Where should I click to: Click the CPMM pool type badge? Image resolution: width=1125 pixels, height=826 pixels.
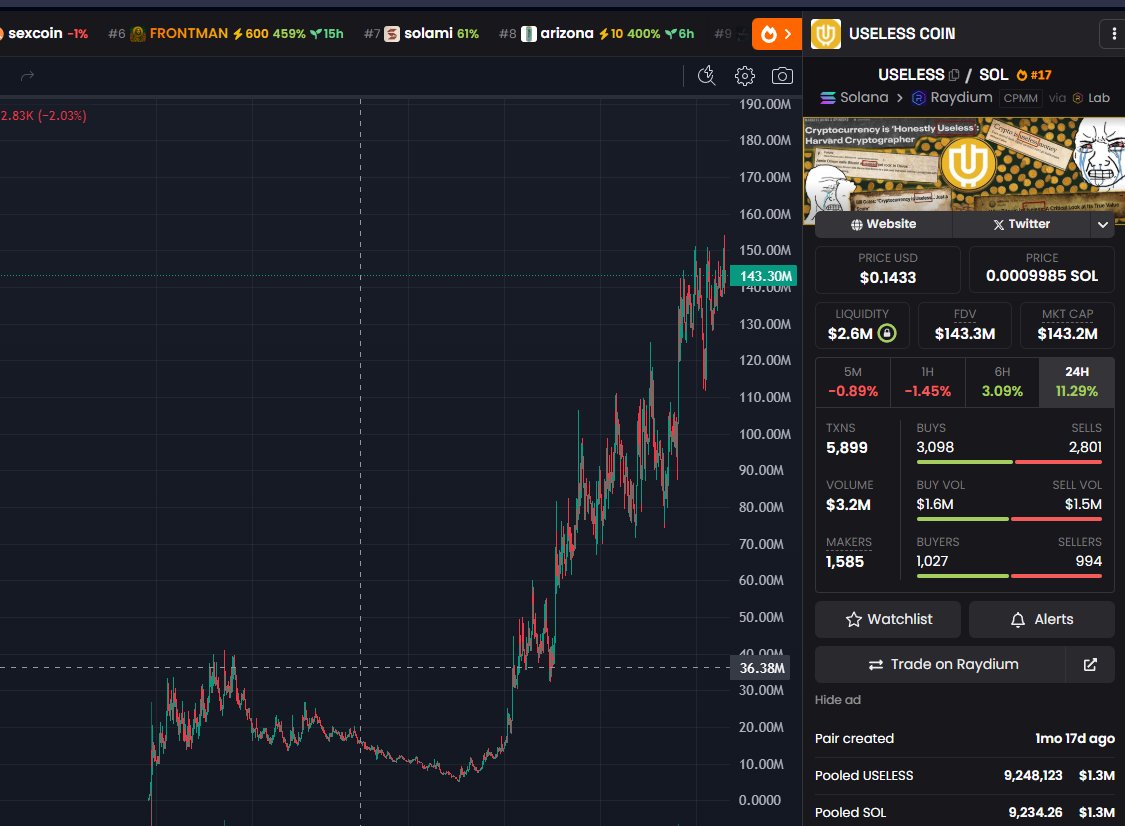point(1020,98)
